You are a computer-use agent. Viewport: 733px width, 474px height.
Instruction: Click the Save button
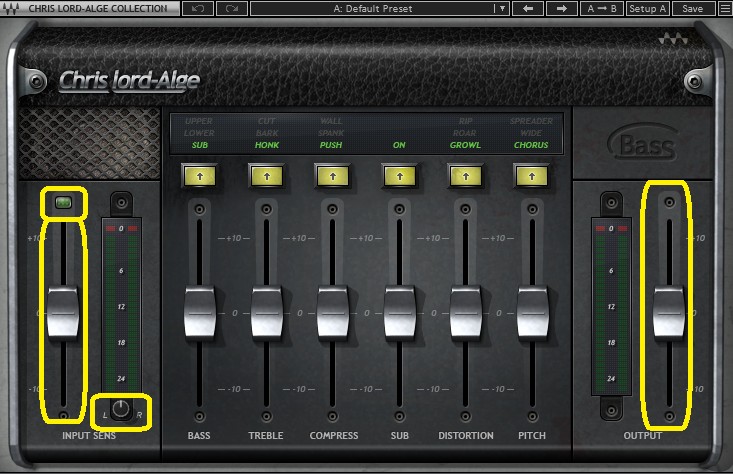692,8
